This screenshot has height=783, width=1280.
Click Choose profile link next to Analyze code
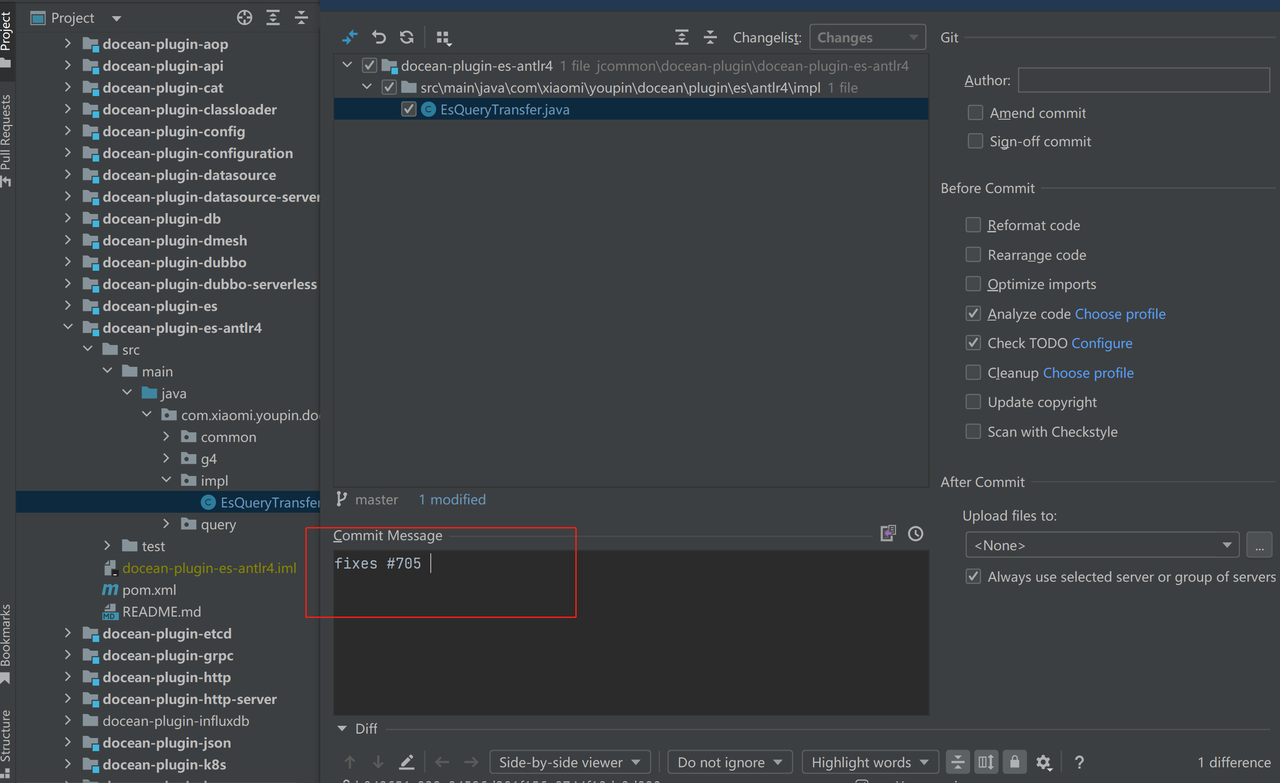click(1120, 314)
